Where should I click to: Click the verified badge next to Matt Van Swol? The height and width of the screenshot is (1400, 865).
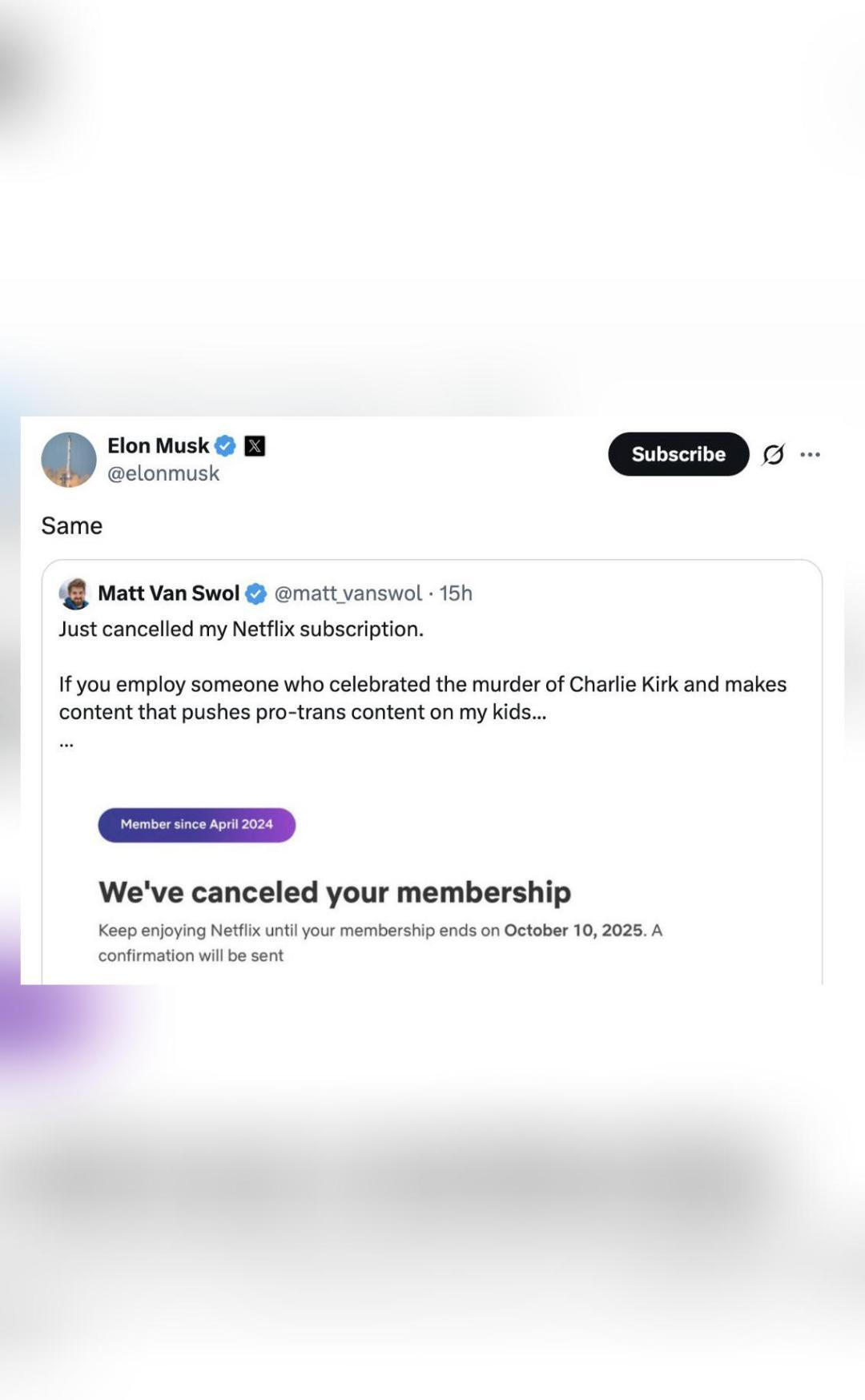coord(255,593)
